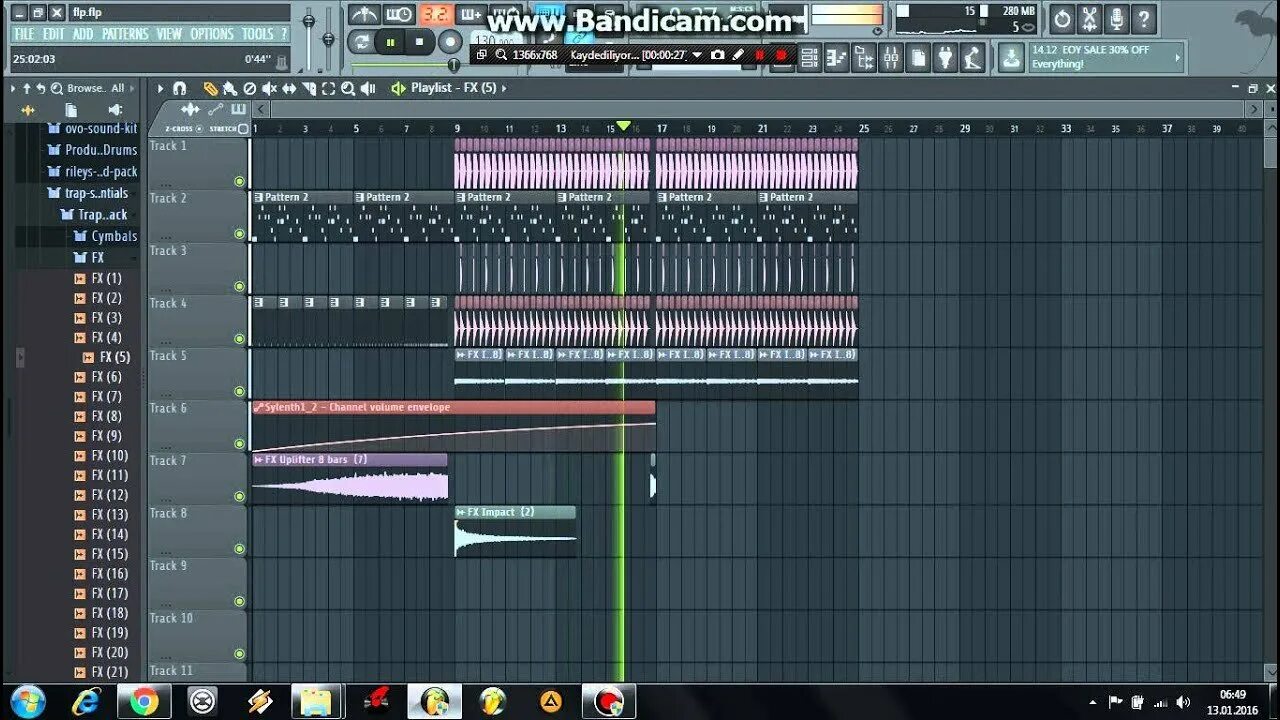Select the Delete tool in playlist toolbar
This screenshot has width=1280, height=720.
pos(250,88)
